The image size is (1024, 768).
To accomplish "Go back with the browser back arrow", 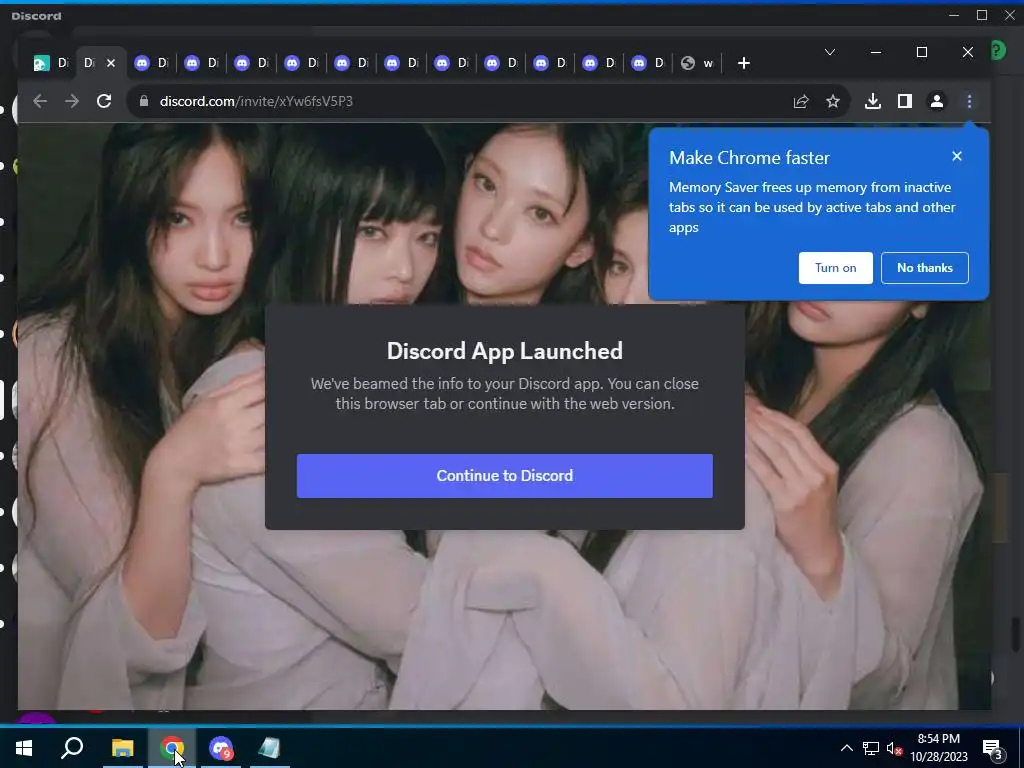I will point(40,101).
